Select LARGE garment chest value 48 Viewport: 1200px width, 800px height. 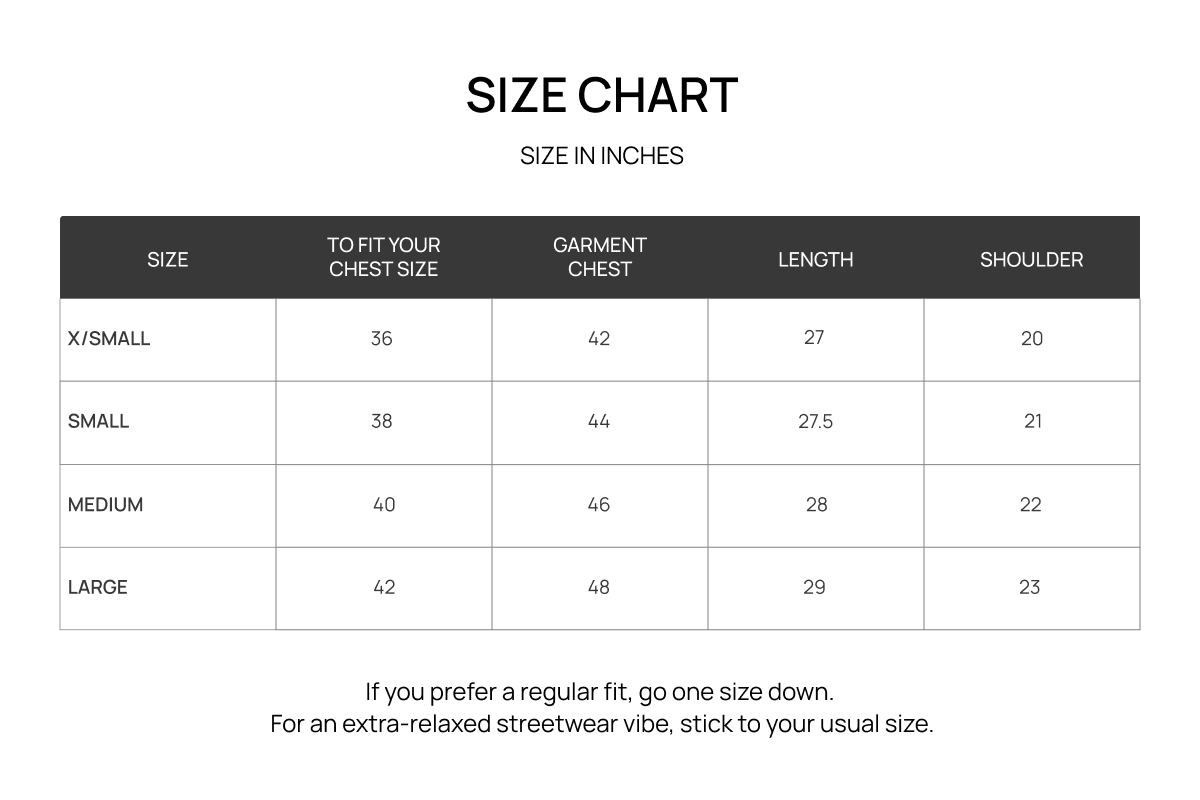598,587
